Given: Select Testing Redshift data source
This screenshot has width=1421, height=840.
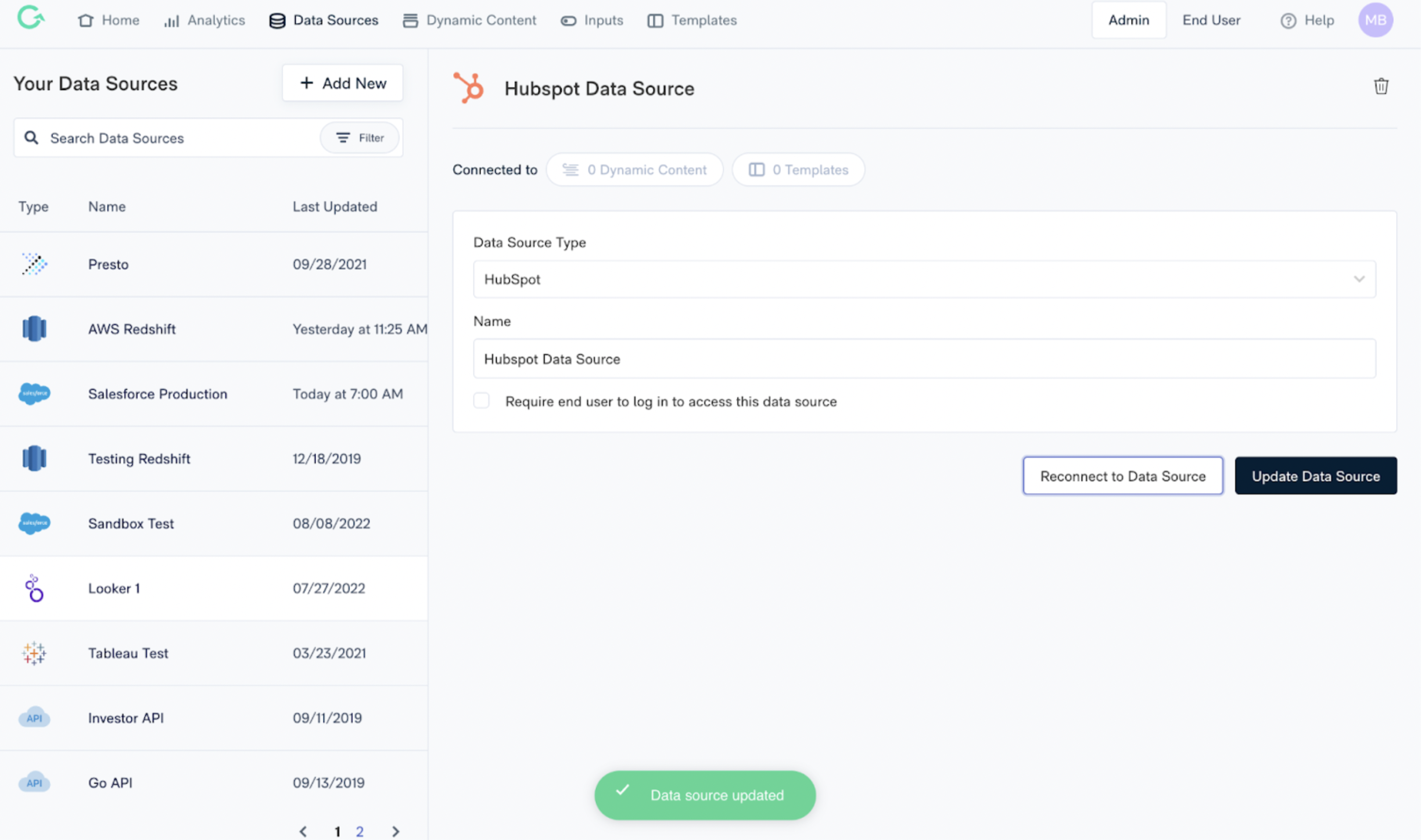Looking at the screenshot, I should [214, 458].
